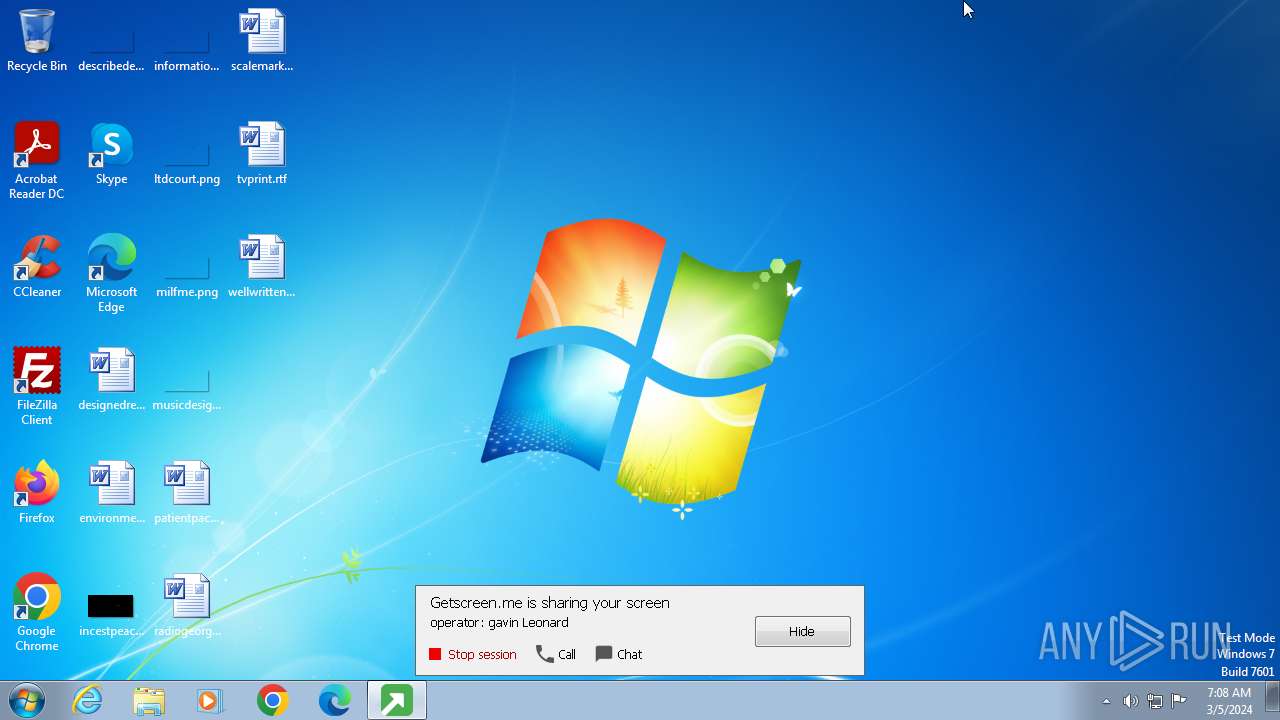Open the Action Center flag icon
1280x720 pixels.
click(1179, 701)
